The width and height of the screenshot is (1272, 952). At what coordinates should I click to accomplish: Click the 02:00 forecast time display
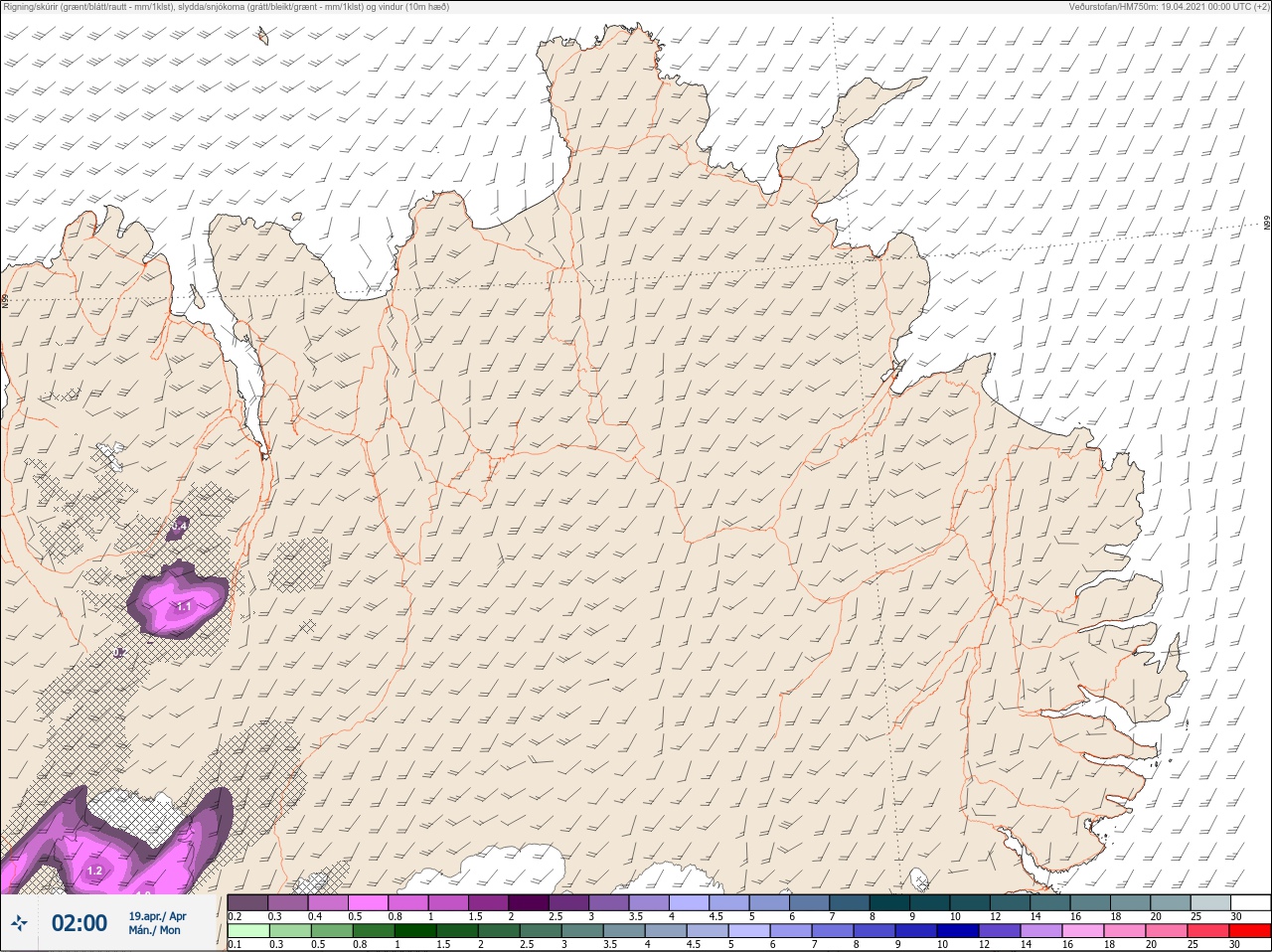(x=79, y=923)
